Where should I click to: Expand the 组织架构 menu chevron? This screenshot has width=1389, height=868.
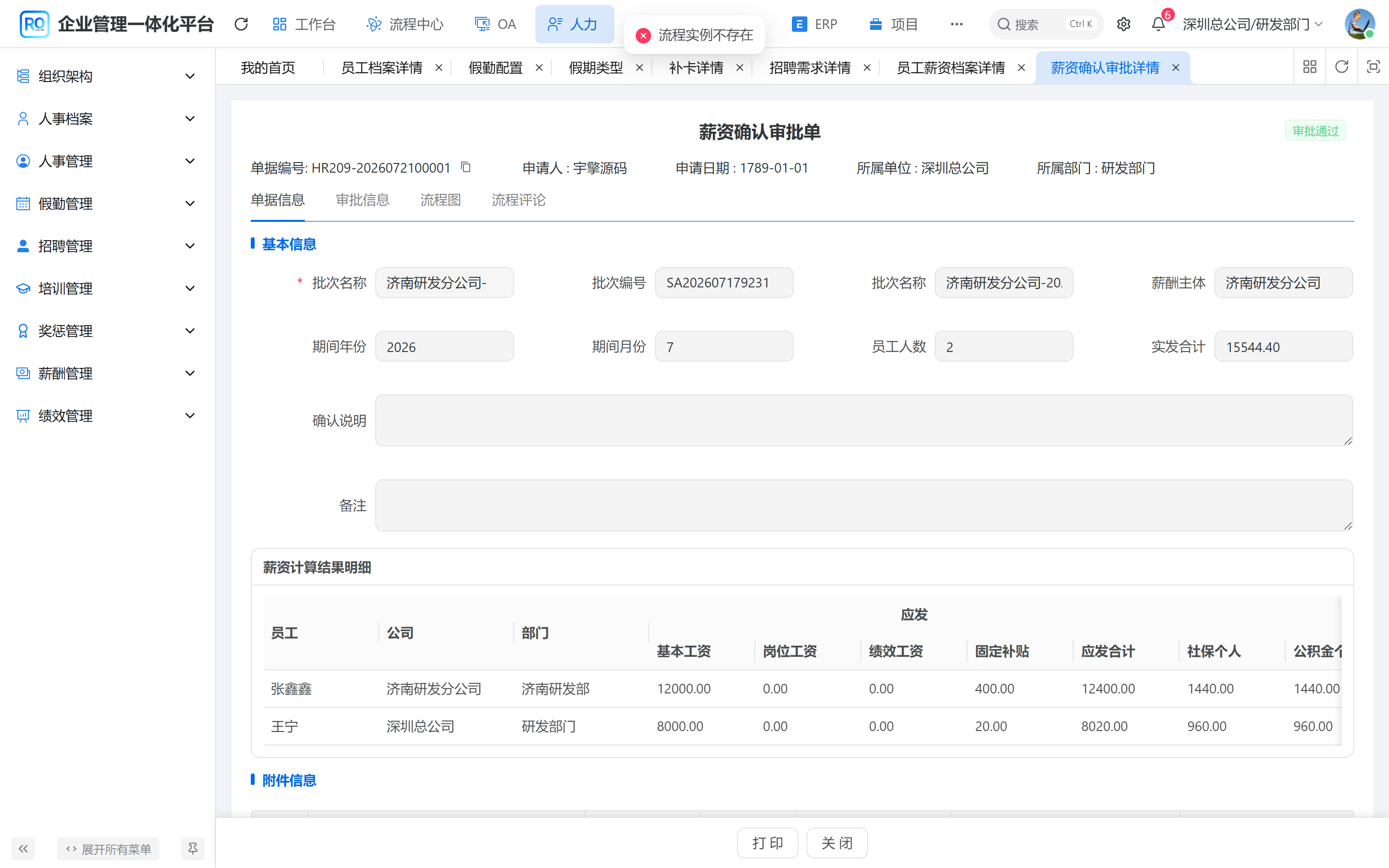coord(190,76)
